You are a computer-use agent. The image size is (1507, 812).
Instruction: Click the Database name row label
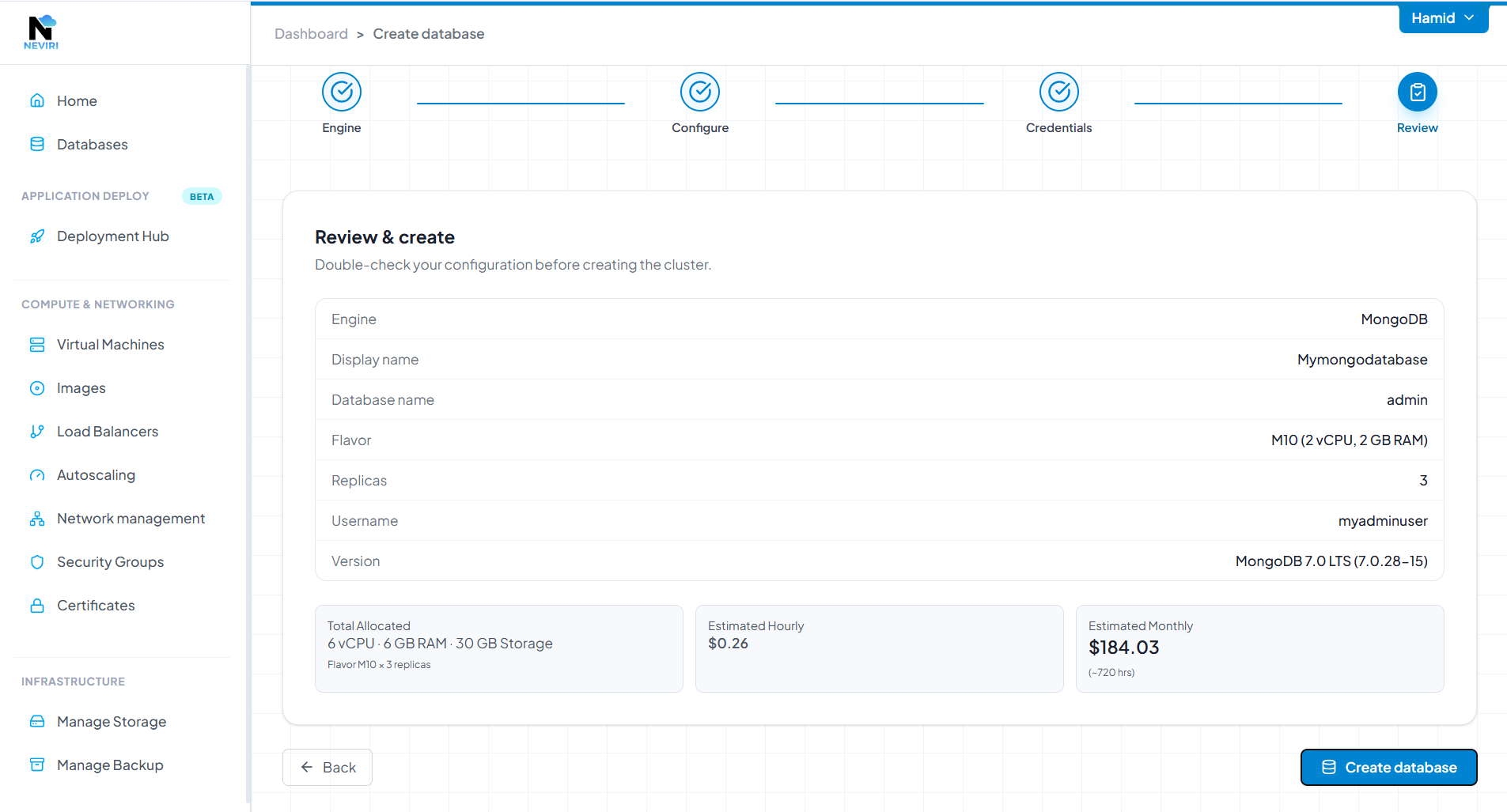[x=383, y=400]
